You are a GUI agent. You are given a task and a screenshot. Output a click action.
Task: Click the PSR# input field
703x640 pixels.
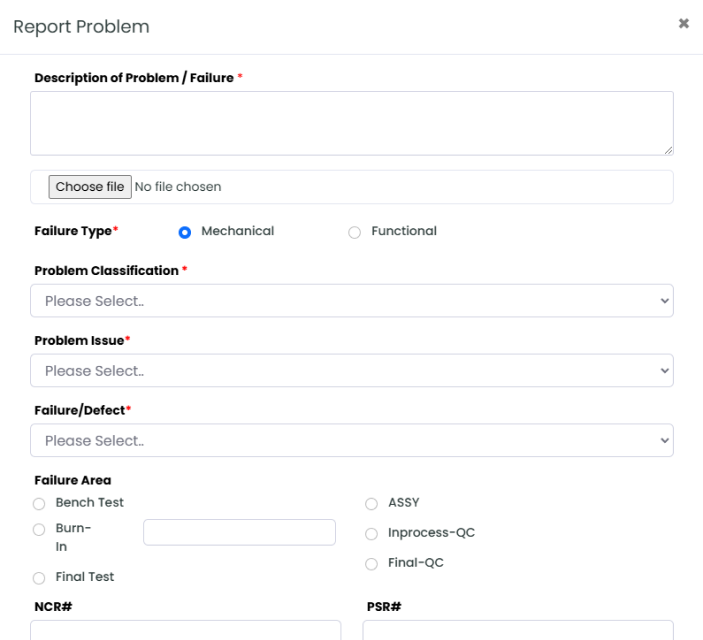(x=518, y=630)
